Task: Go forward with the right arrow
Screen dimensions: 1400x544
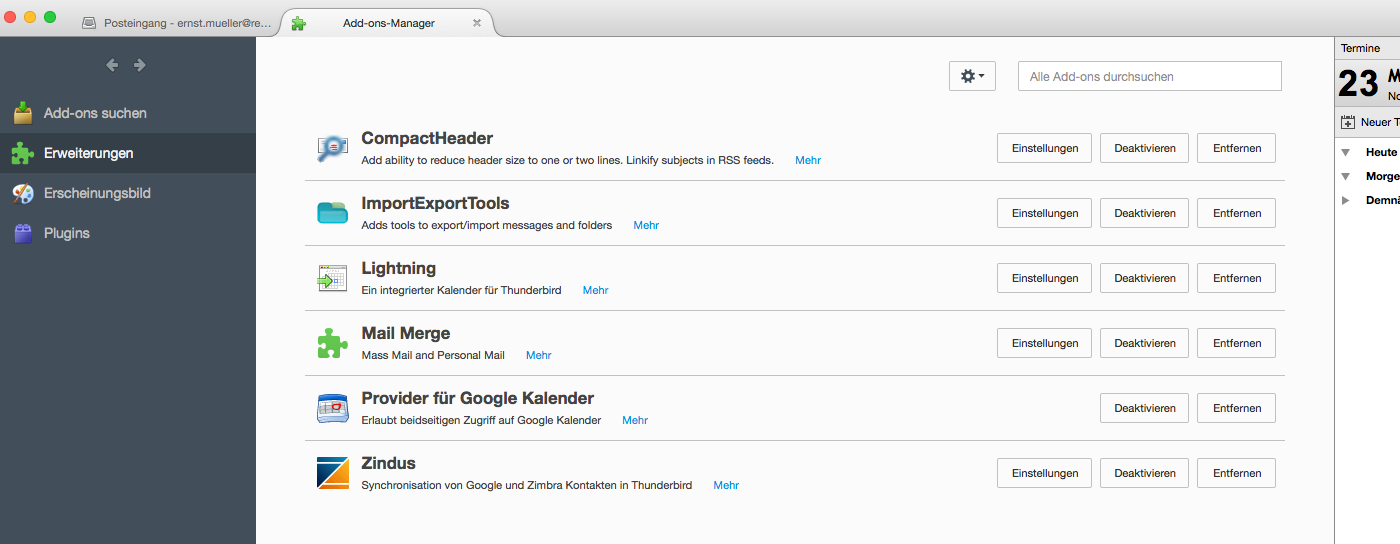Action: (140, 65)
